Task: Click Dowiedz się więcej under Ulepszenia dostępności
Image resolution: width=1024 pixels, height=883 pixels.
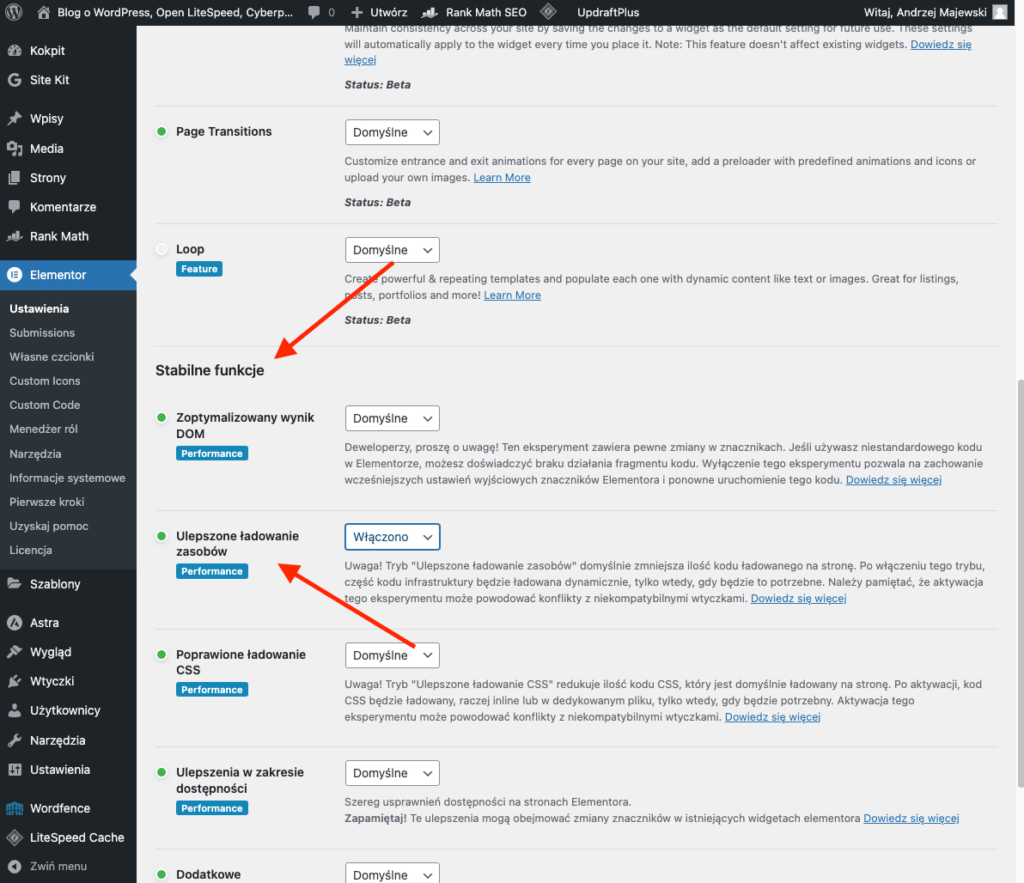Action: (911, 818)
